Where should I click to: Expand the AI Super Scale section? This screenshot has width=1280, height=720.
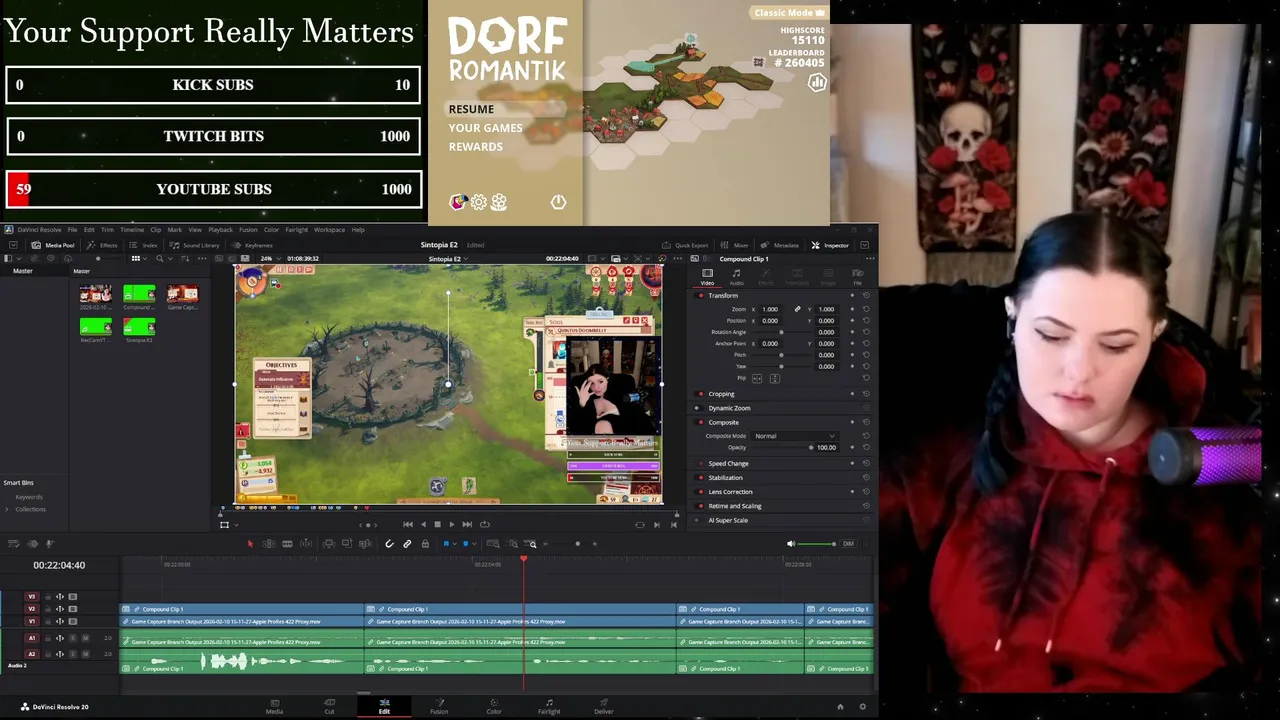tap(728, 520)
